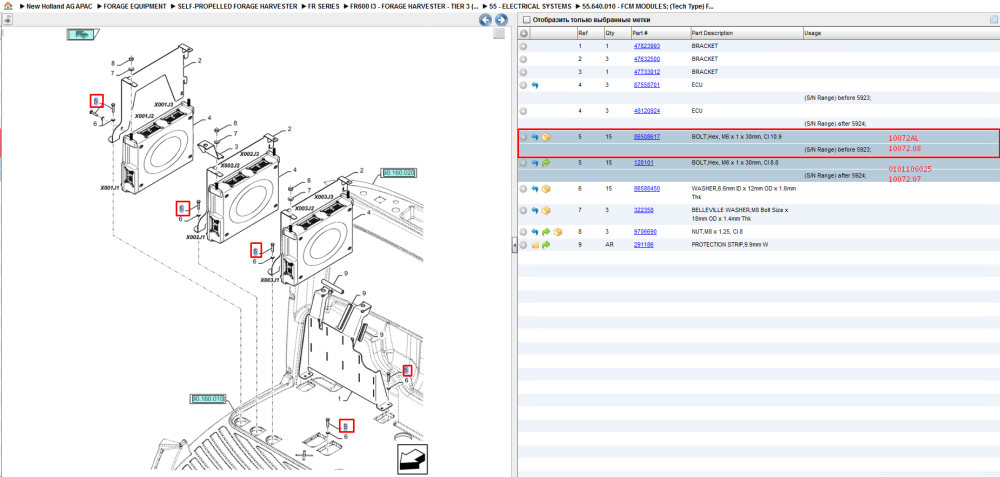This screenshot has height=477, width=1000.
Task: Open '55.640.010 - FCM MODULES' breadcrumb
Action: coord(648,6)
